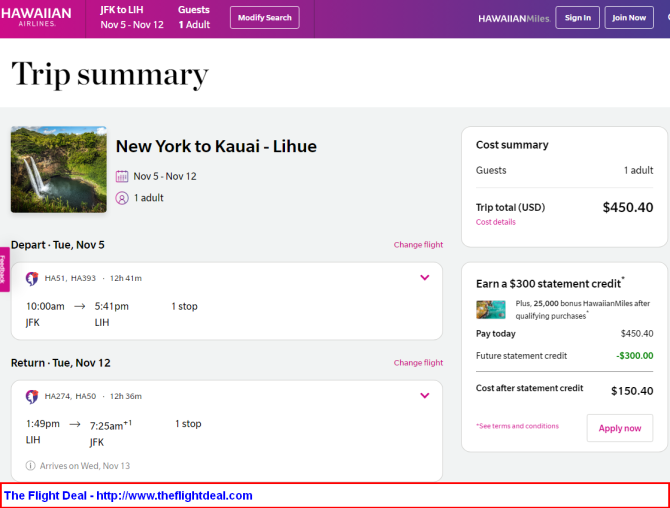This screenshot has width=670, height=508.
Task: Click Change flight for the Return section
Action: pos(418,363)
